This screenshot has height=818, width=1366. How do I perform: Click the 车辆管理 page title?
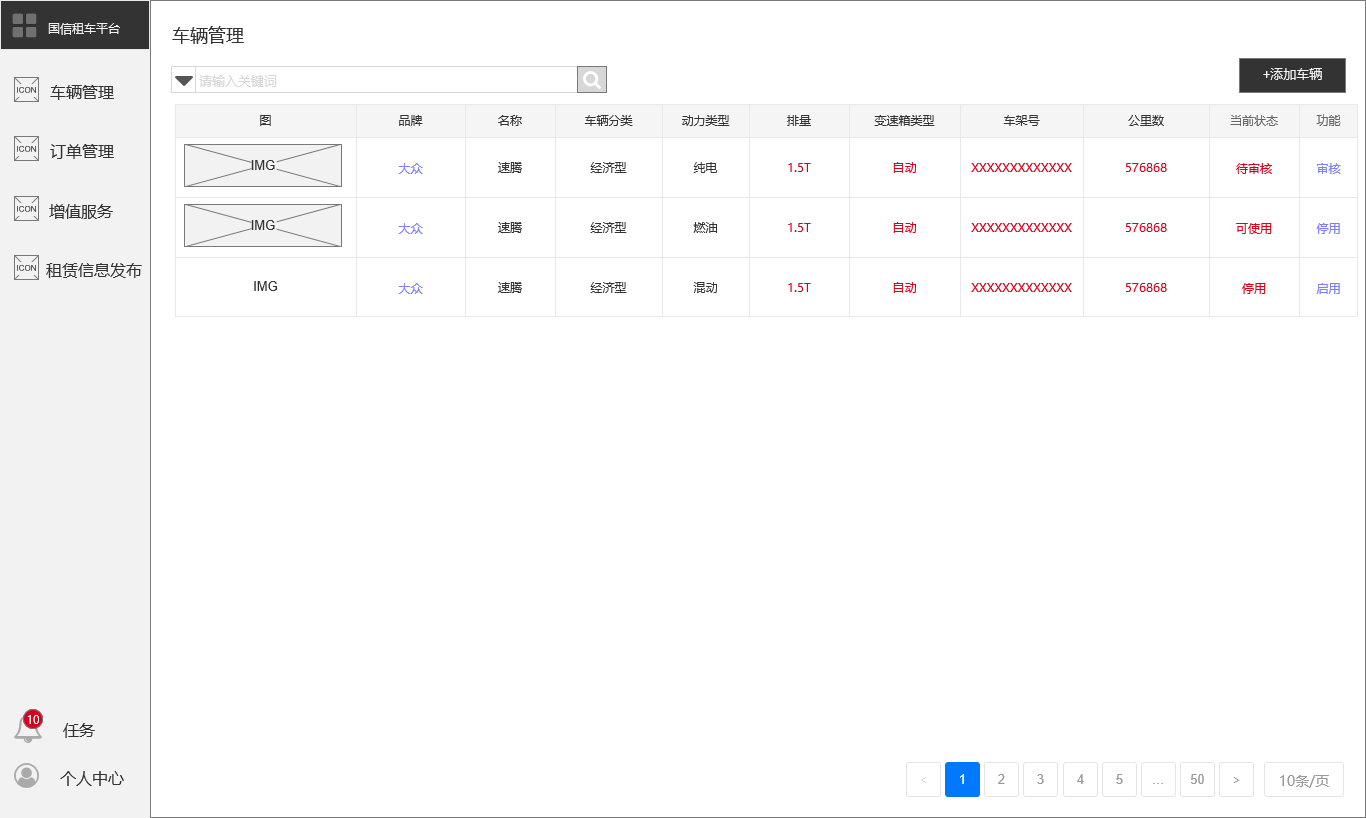tap(208, 36)
